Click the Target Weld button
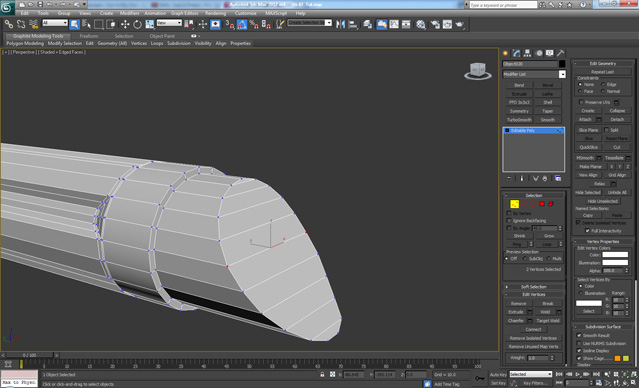Screen dimensions: 639x388 548,321
